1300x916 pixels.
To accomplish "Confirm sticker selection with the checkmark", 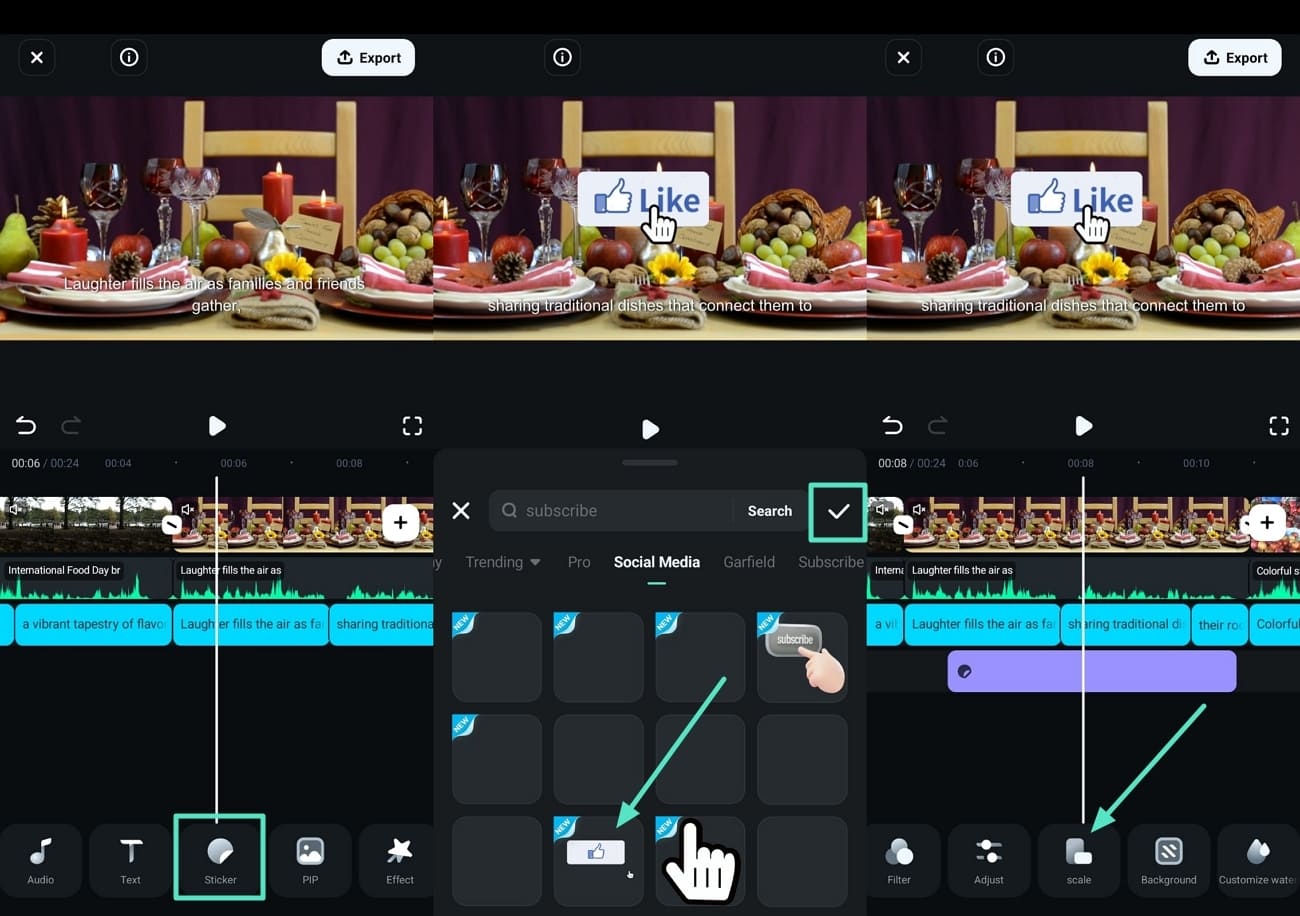I will (838, 511).
